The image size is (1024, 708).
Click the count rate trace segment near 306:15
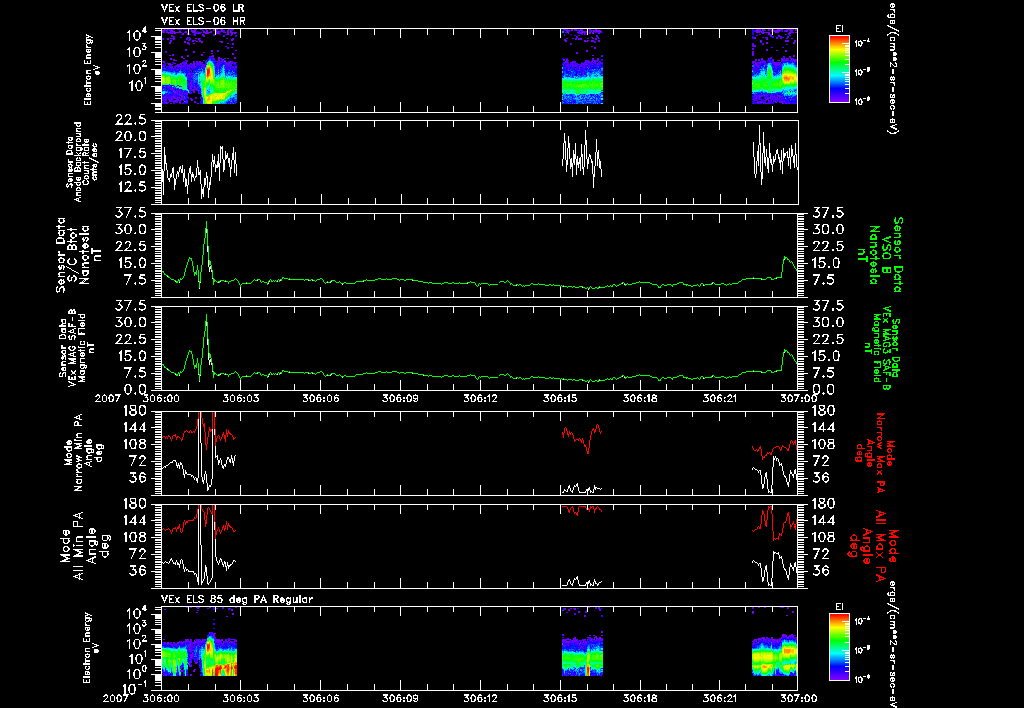point(582,158)
